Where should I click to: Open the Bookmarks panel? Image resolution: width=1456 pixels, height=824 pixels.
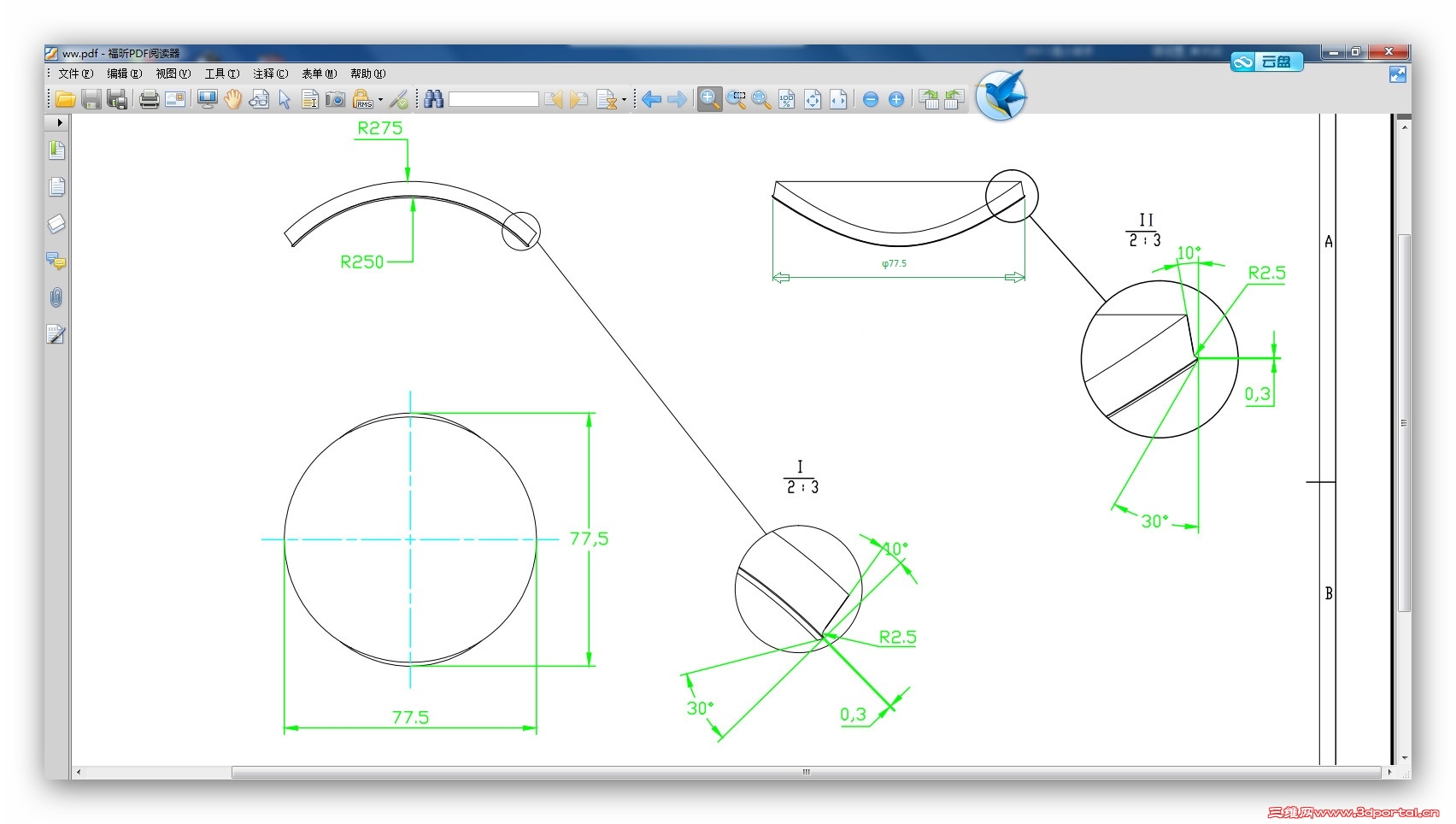tap(56, 150)
